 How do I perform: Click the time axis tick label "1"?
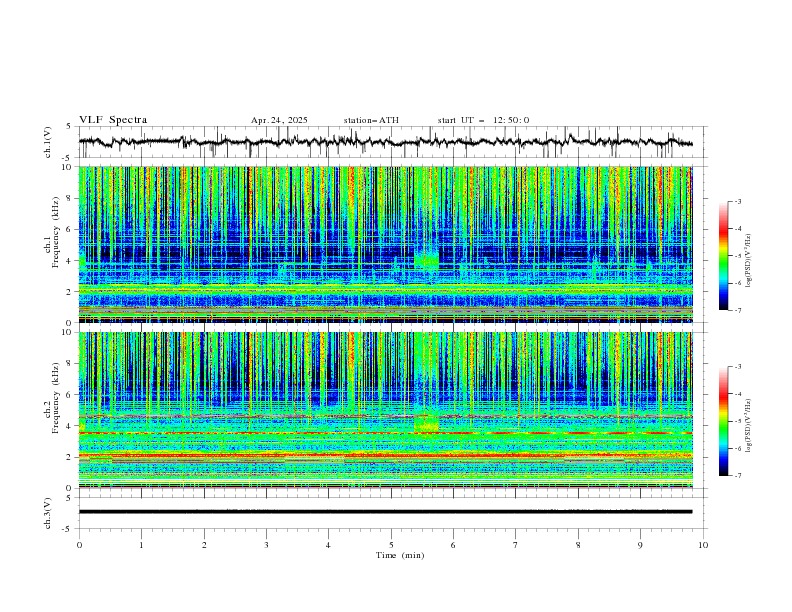pos(141,545)
